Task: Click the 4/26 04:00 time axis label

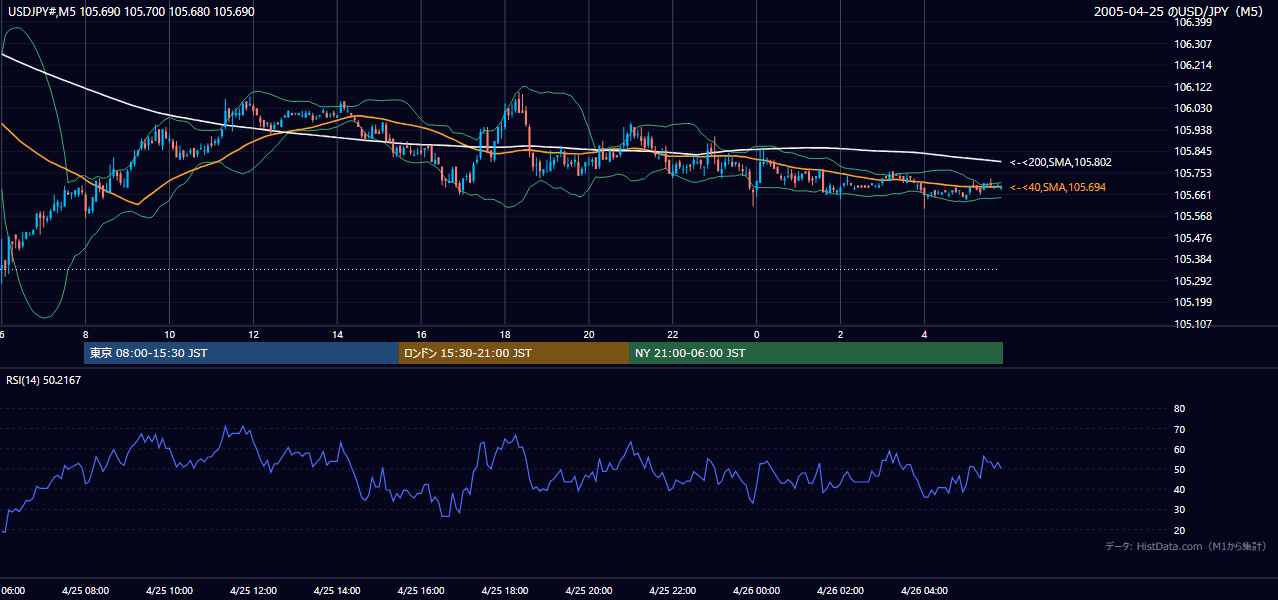Action: [924, 590]
